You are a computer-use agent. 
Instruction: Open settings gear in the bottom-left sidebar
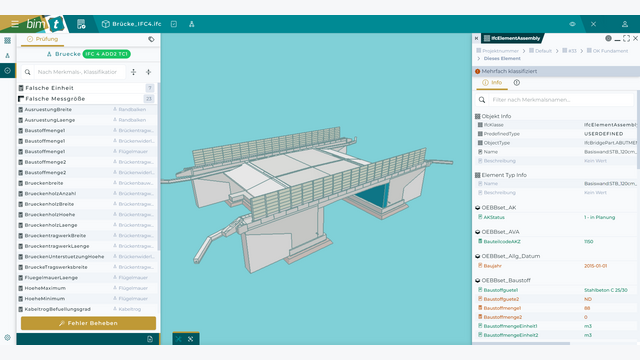point(7,338)
